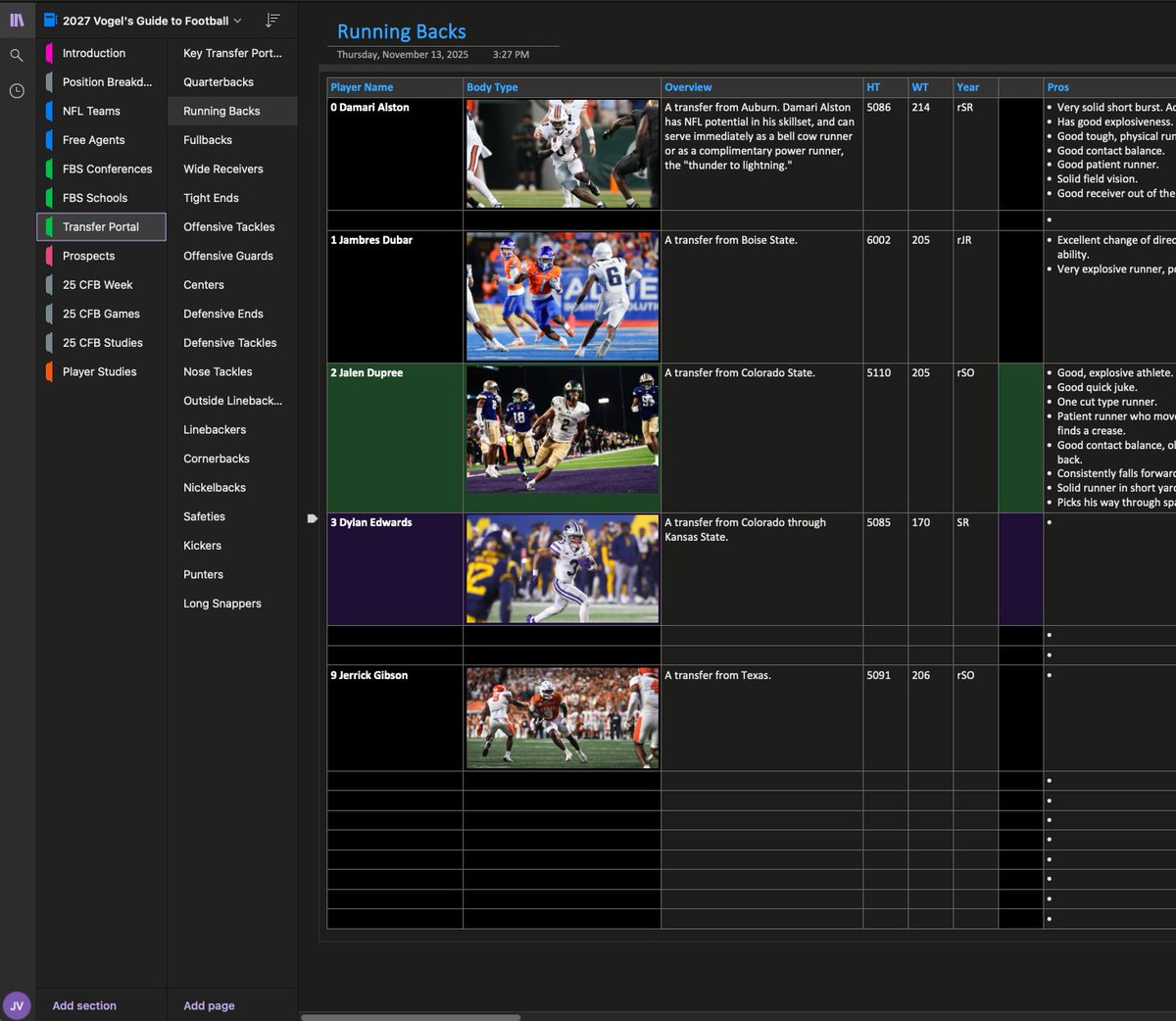Viewport: 1176px width, 1021px height.
Task: Click the Running Backs page title
Action: 402,31
